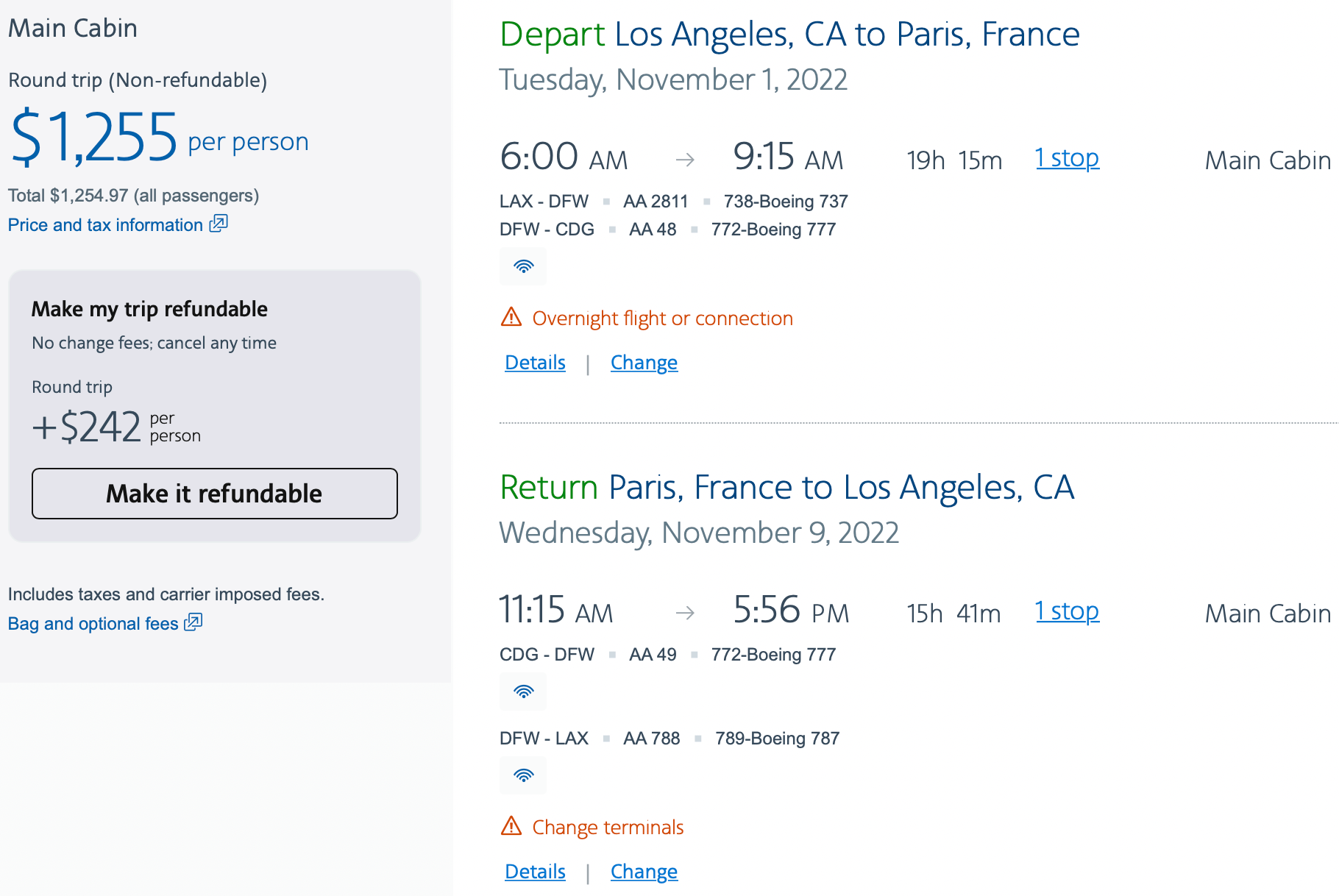The height and width of the screenshot is (896, 1339).
Task: Click the arrow icon between 6:00 AM and 9:15 AM
Action: (x=685, y=160)
